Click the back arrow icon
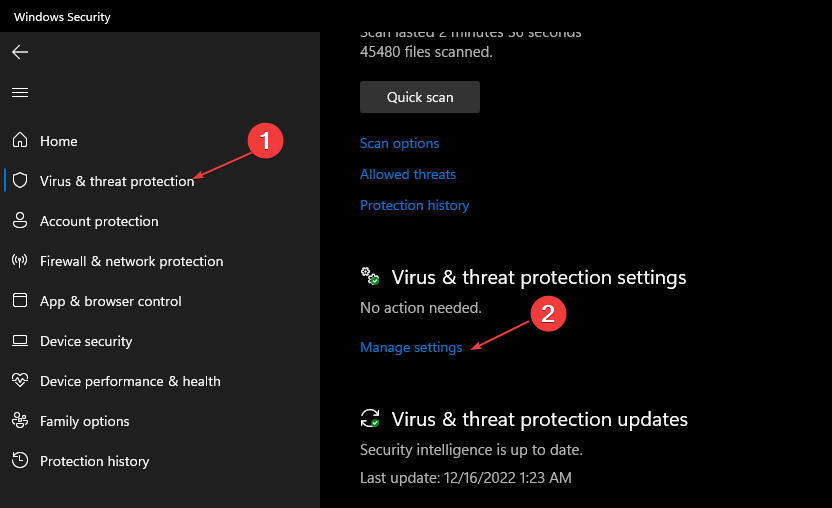Image resolution: width=832 pixels, height=508 pixels. click(20, 52)
